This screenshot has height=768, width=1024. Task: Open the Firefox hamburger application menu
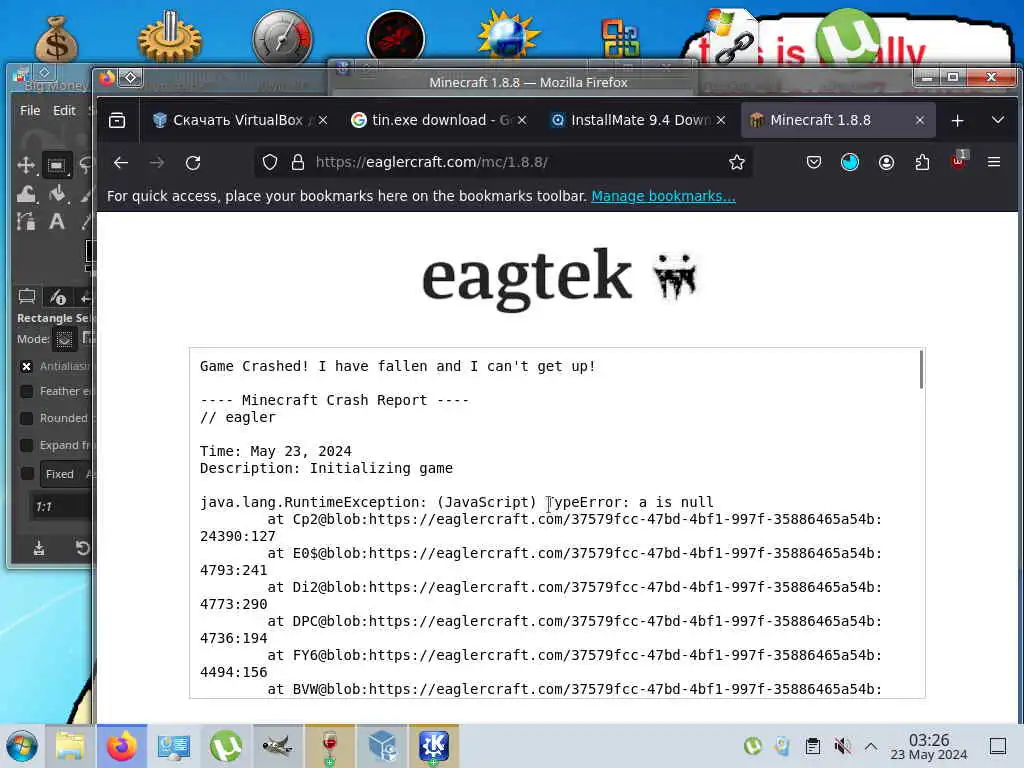click(x=994, y=163)
